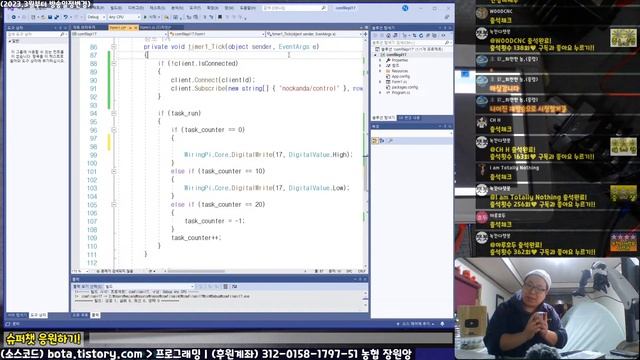Image resolution: width=640 pixels, height=360 pixels.
Task: Open the editor zoom level dropdown
Action: pos(80,271)
